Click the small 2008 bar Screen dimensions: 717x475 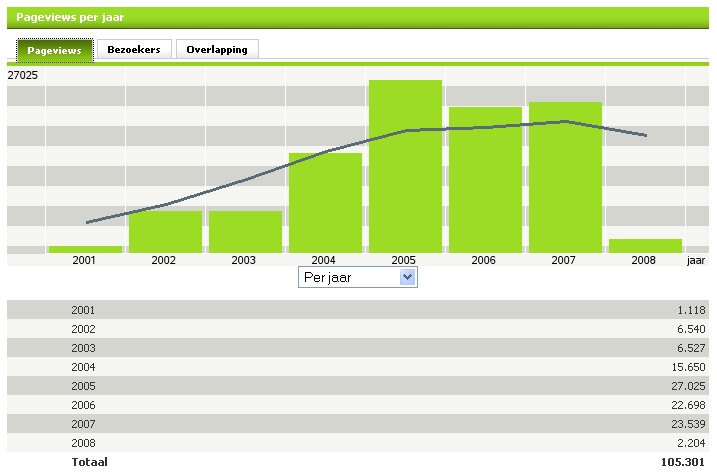(x=645, y=245)
